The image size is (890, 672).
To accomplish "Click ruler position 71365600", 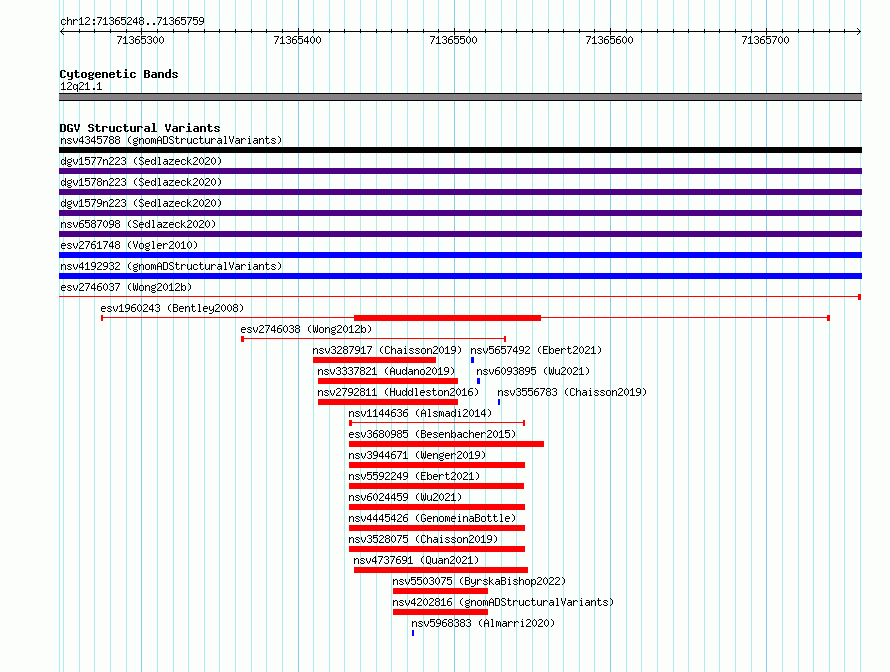I will [609, 40].
